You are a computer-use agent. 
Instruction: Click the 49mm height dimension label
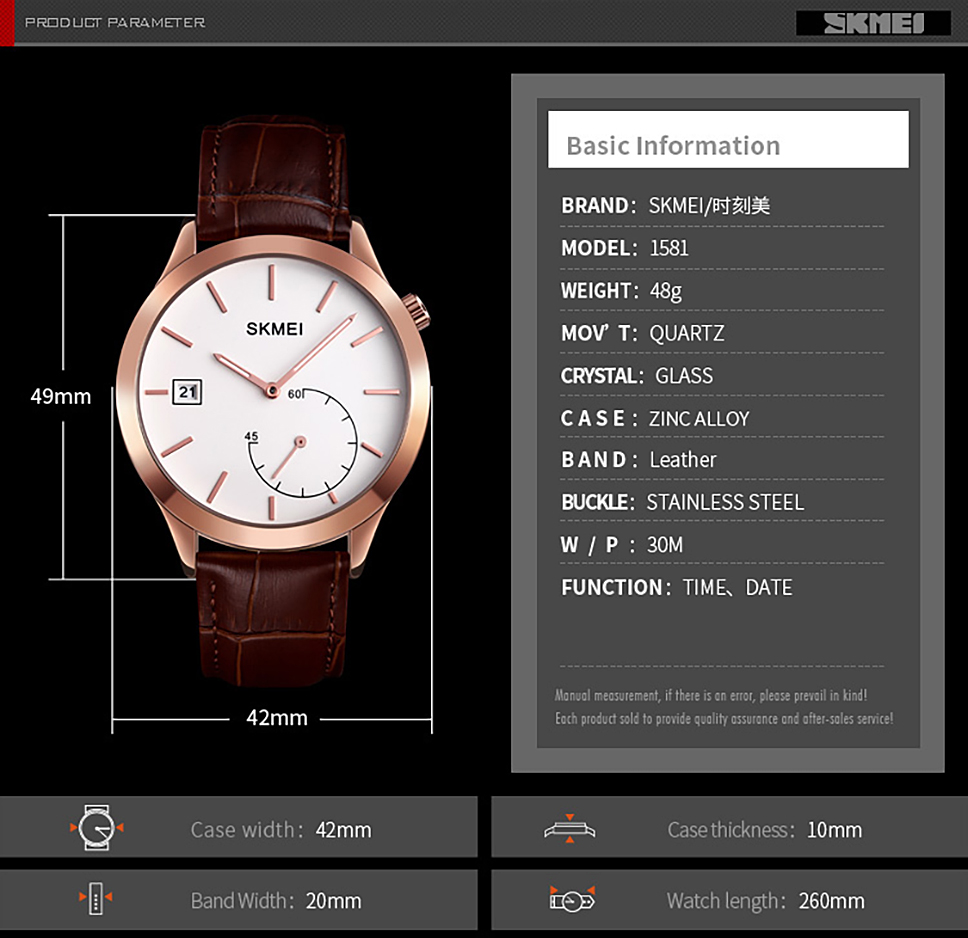coord(60,396)
